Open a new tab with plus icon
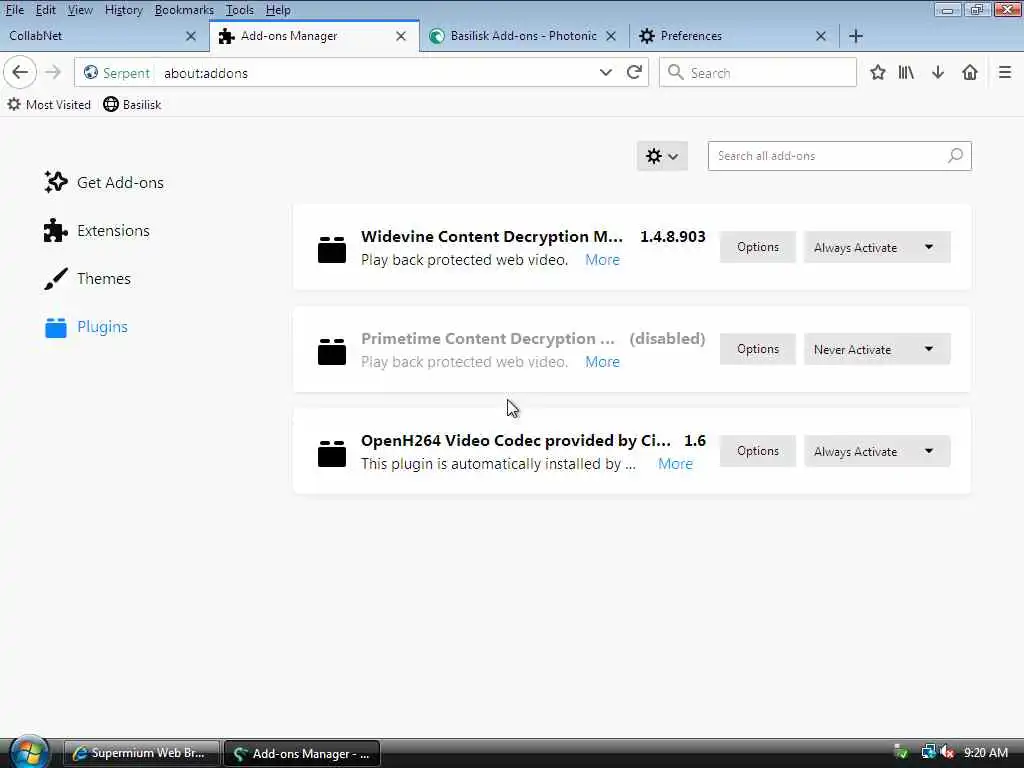The image size is (1024, 768). [856, 36]
